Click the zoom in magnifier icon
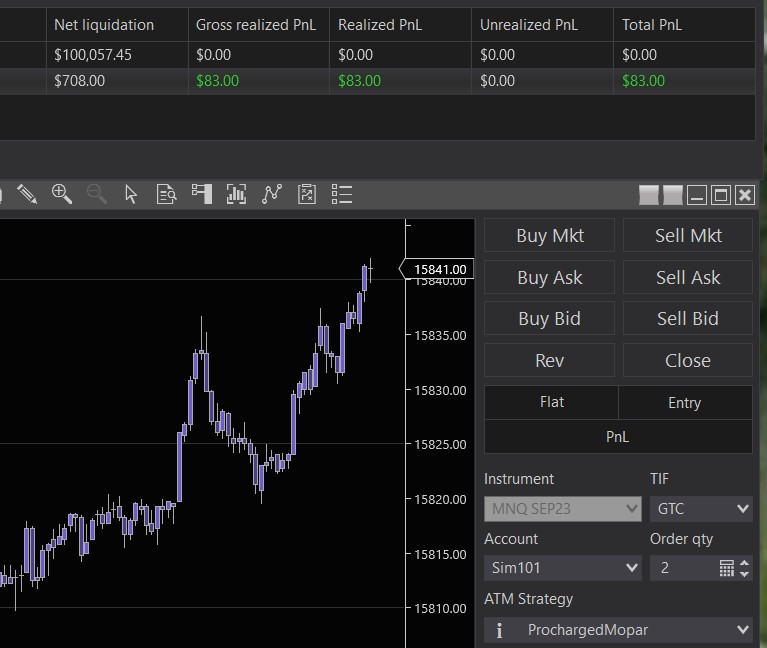The width and height of the screenshot is (767, 648). (62, 194)
